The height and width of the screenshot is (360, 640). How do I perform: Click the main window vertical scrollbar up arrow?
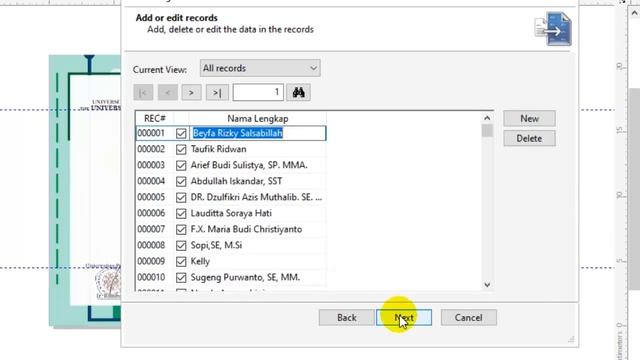click(634, 13)
